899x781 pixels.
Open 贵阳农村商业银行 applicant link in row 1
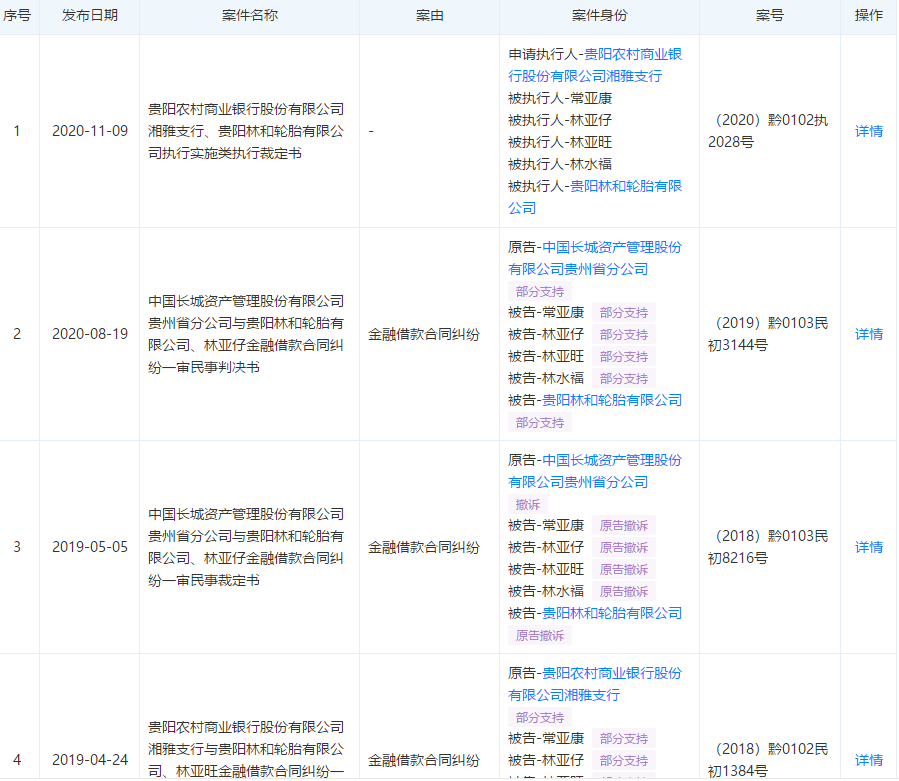tap(595, 65)
